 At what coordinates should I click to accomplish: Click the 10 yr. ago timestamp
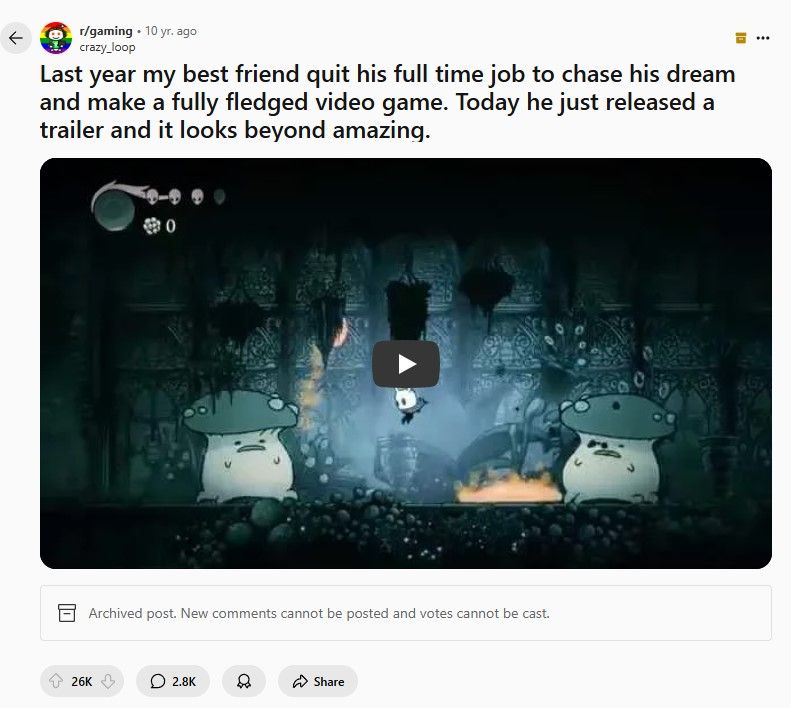click(171, 31)
